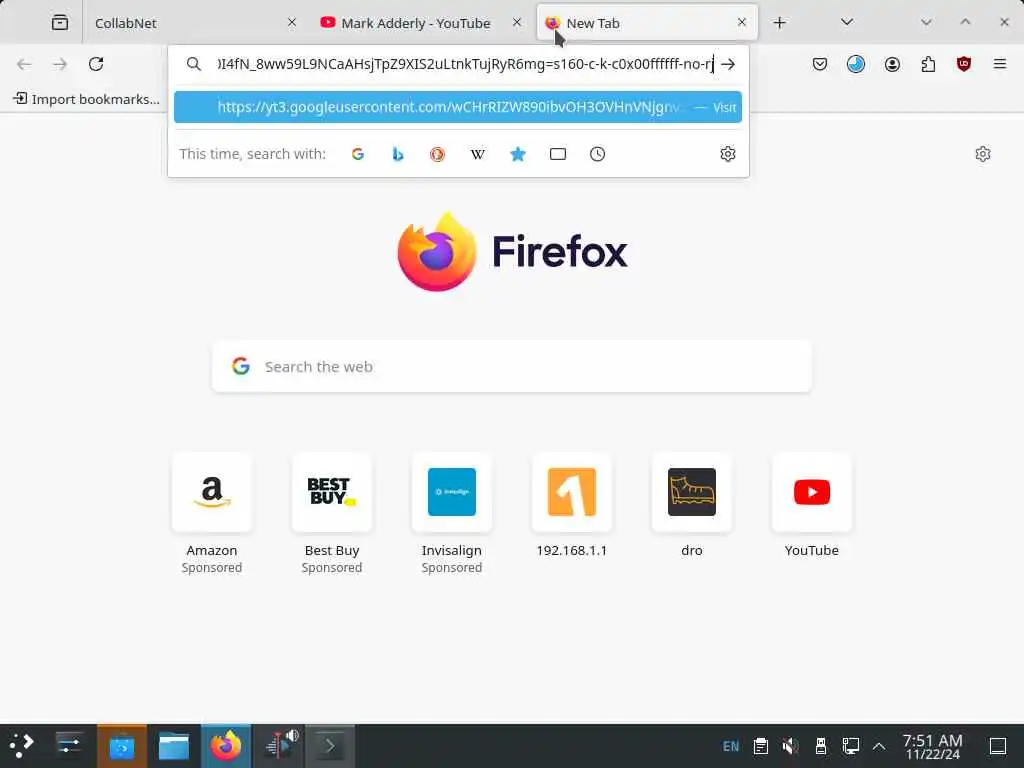The height and width of the screenshot is (768, 1024).
Task: Open the removable devices tray icon
Action: point(821,746)
